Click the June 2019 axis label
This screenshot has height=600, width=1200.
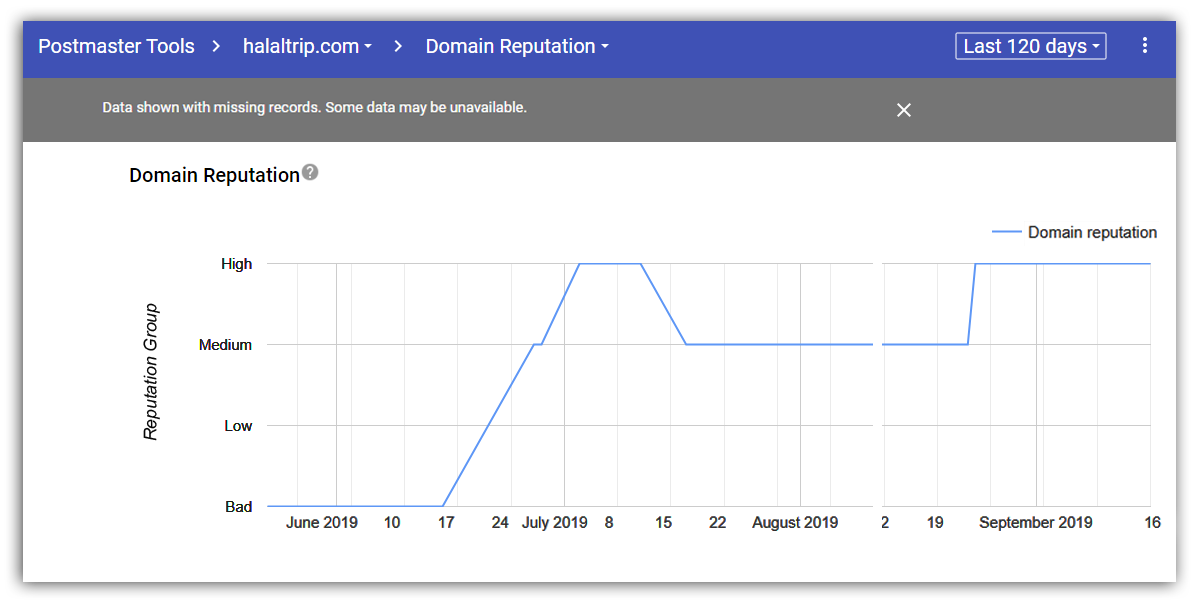[x=322, y=522]
